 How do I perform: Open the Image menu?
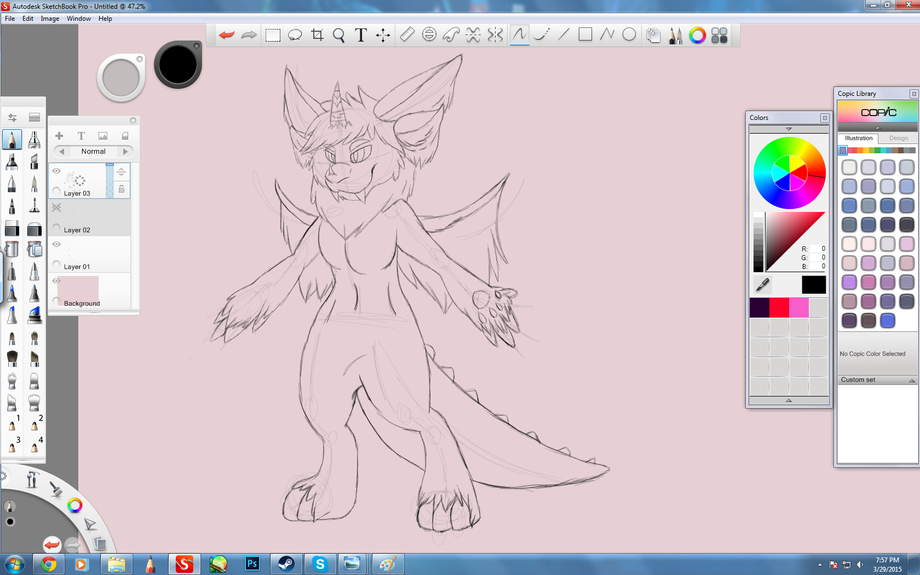pos(50,19)
